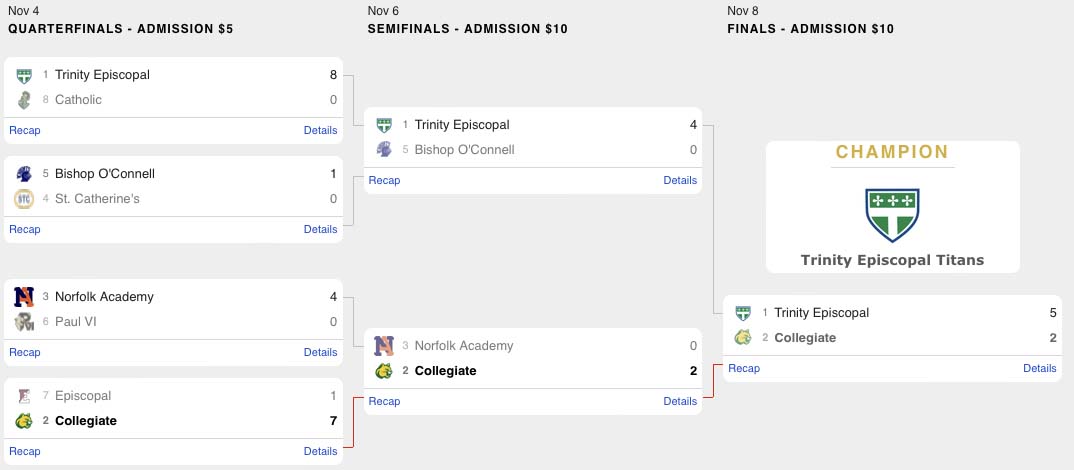Open Recap for Trinity Episcopal vs Catholic
1074x470 pixels.
(25, 130)
